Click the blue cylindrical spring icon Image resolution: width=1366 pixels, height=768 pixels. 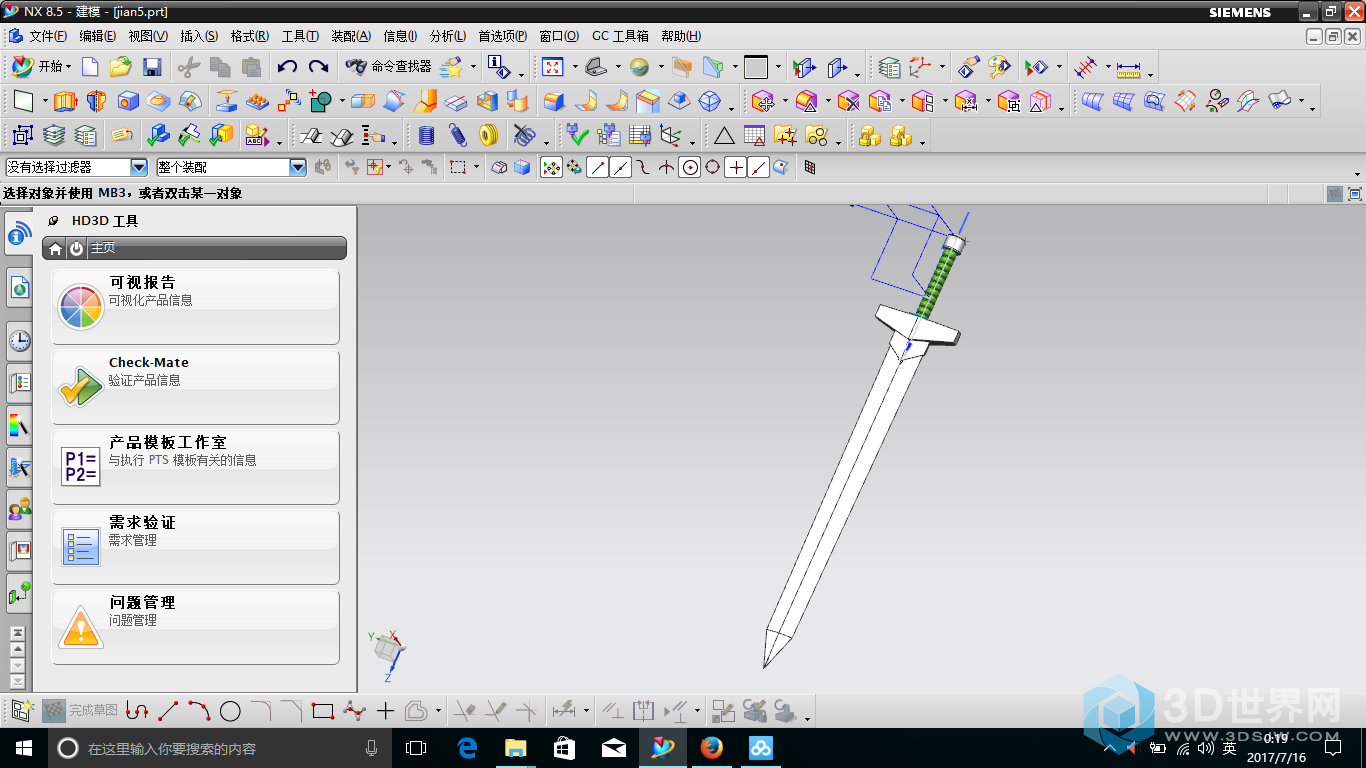click(x=427, y=135)
